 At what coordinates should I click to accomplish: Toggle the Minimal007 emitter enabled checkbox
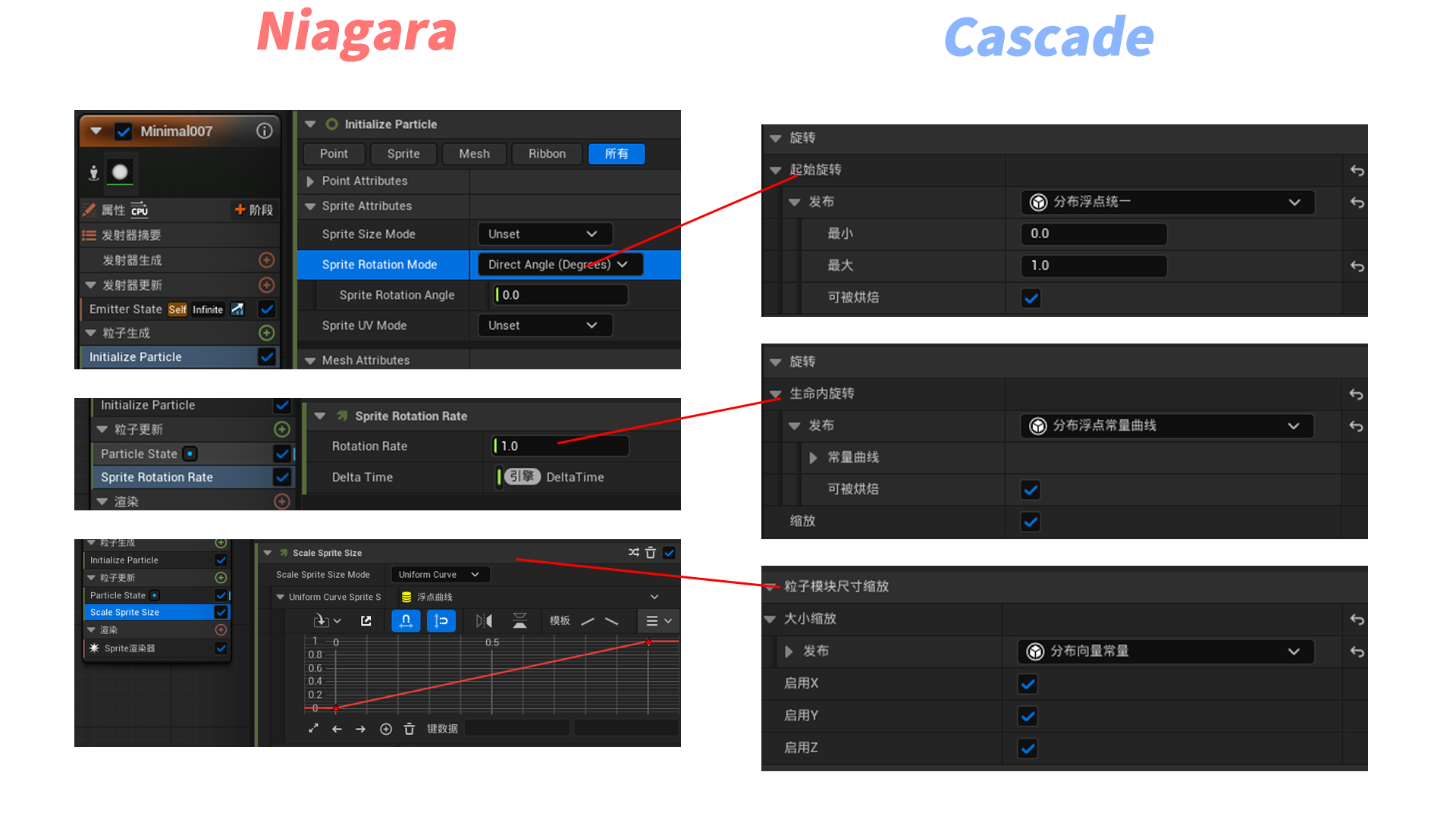click(x=124, y=131)
